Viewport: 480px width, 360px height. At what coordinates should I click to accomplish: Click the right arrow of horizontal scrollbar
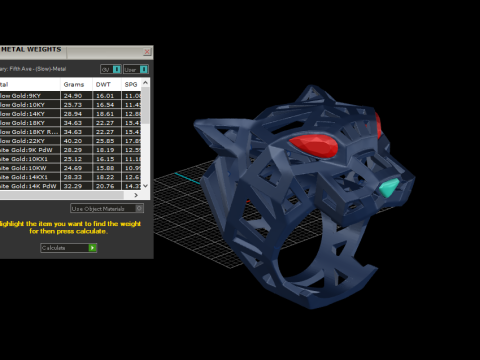point(136,195)
